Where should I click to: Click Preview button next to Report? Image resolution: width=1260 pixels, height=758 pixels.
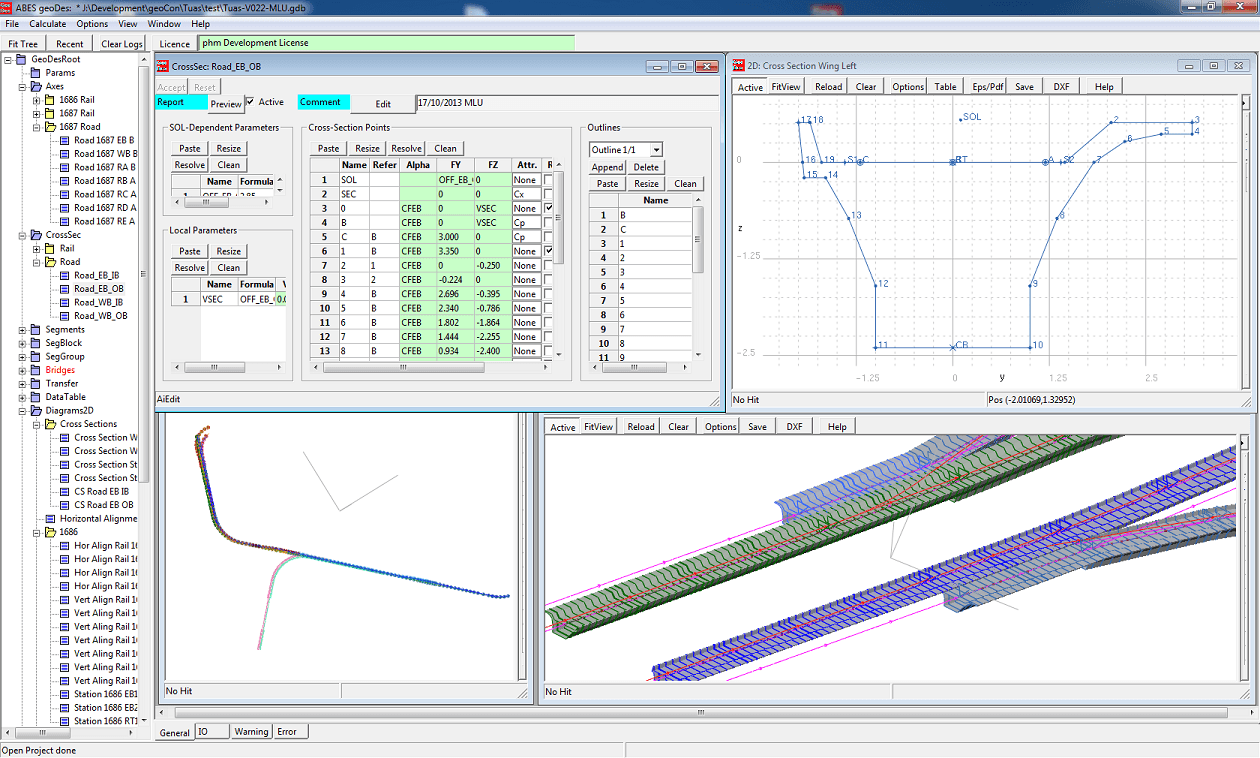[226, 104]
